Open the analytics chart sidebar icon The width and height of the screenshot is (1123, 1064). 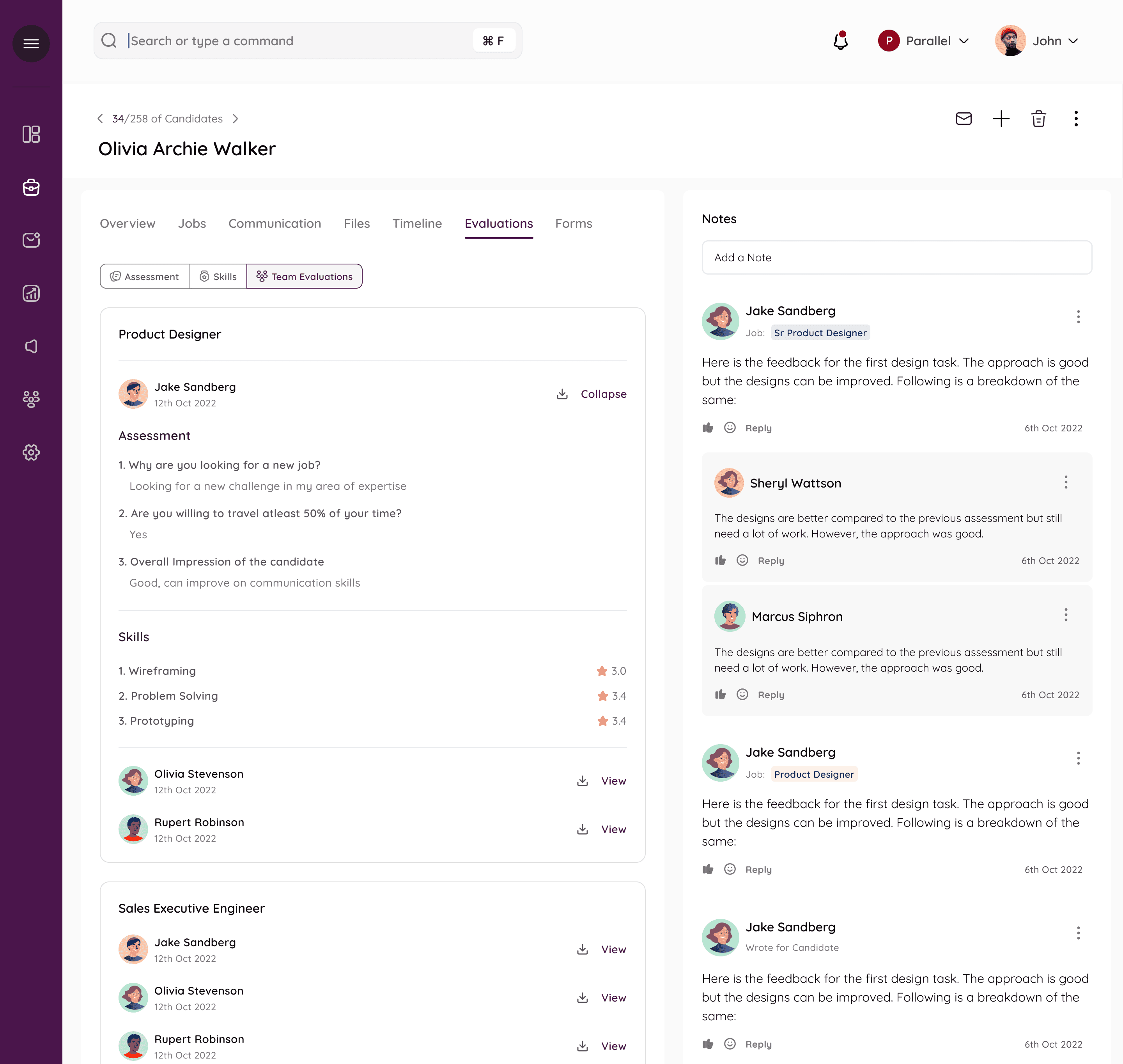click(x=31, y=293)
